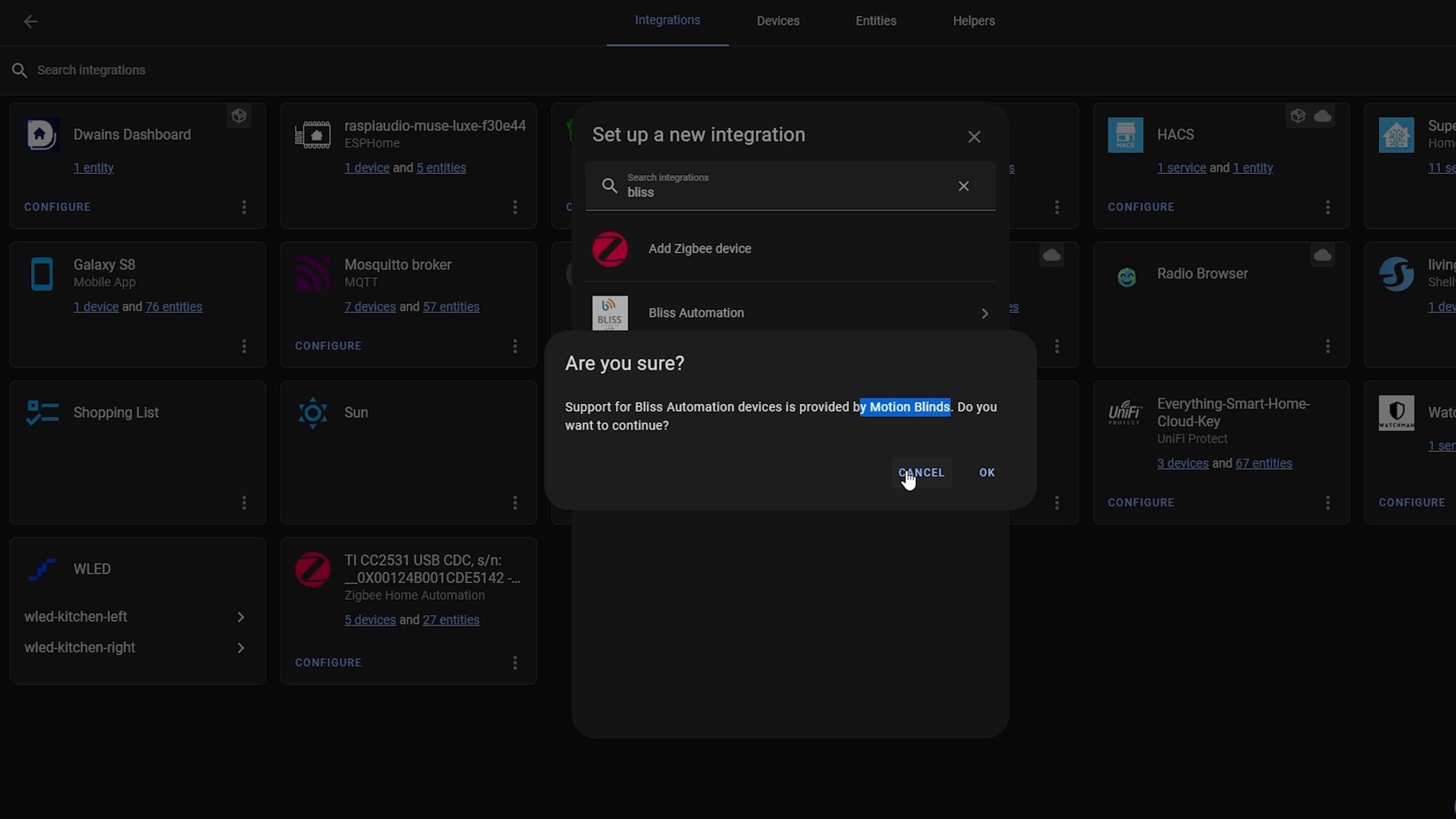The height and width of the screenshot is (819, 1456).
Task: Open the three-dot menu on Galaxy S8 card
Action: (244, 347)
